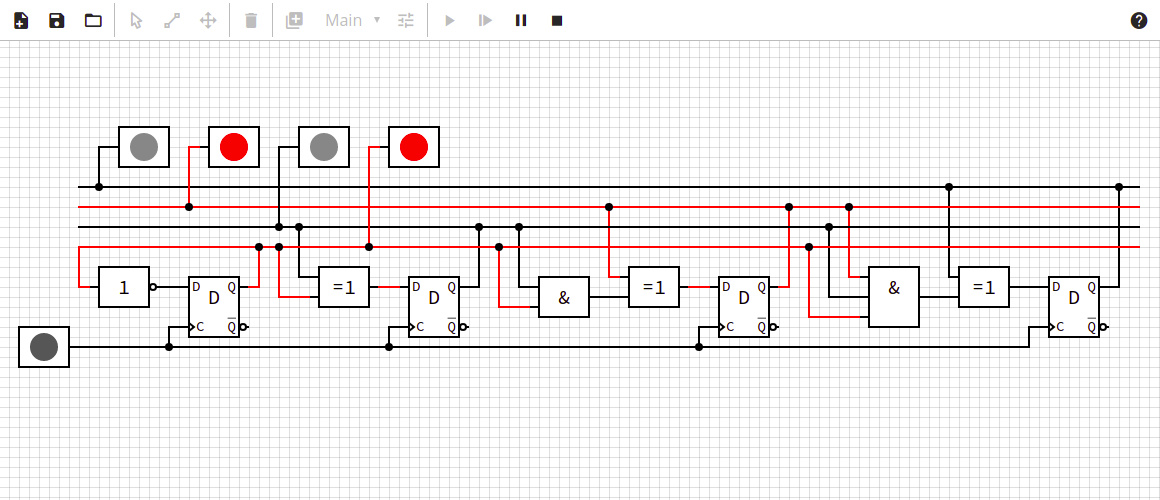Open circuit settings sliders icon

pyautogui.click(x=405, y=21)
